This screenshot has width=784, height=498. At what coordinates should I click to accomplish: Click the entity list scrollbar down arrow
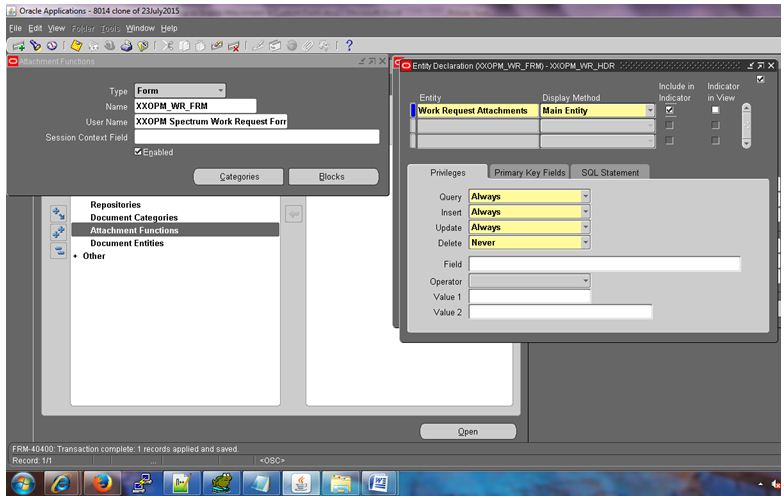[x=746, y=144]
